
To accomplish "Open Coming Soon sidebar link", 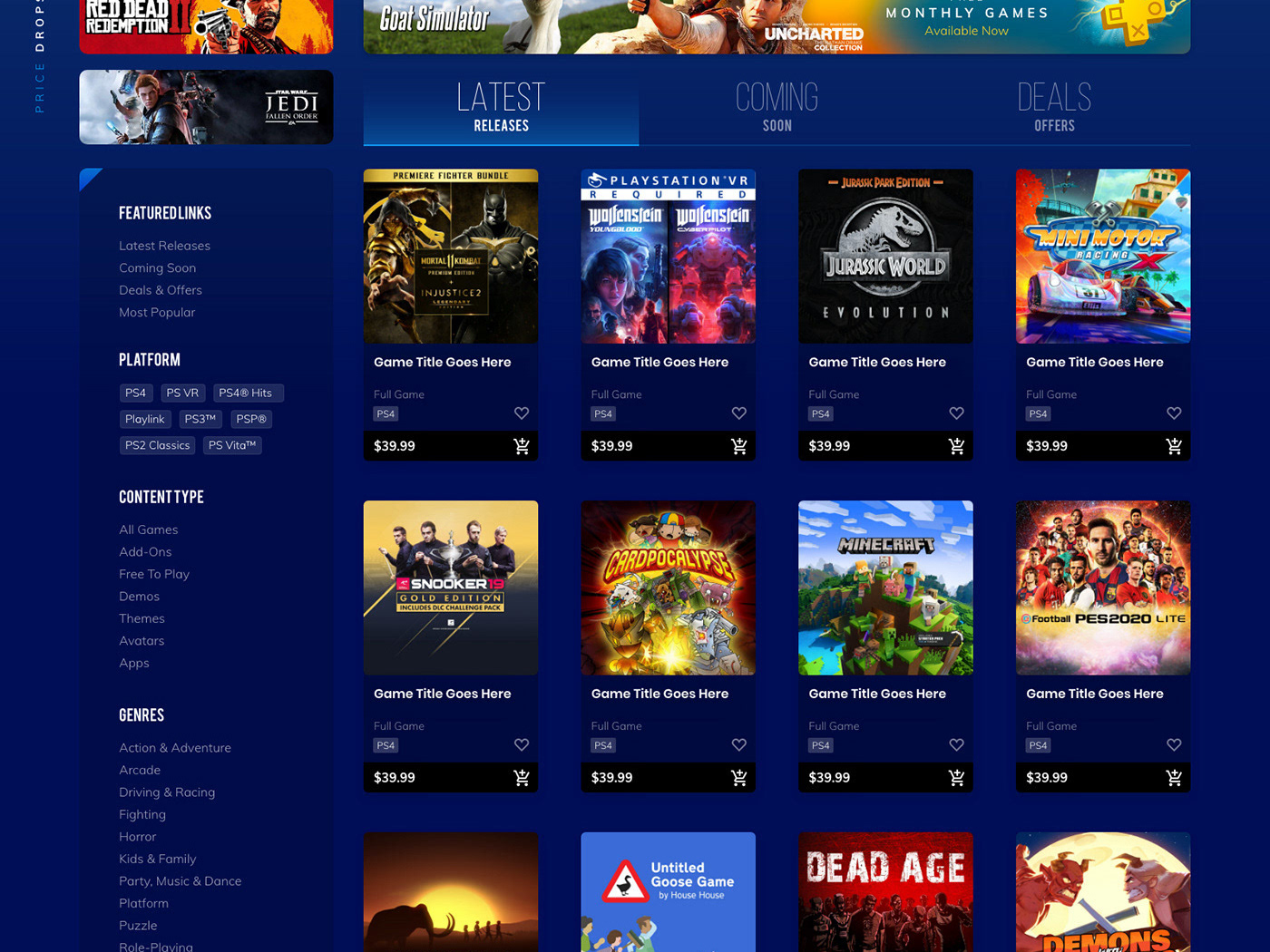I will (157, 268).
